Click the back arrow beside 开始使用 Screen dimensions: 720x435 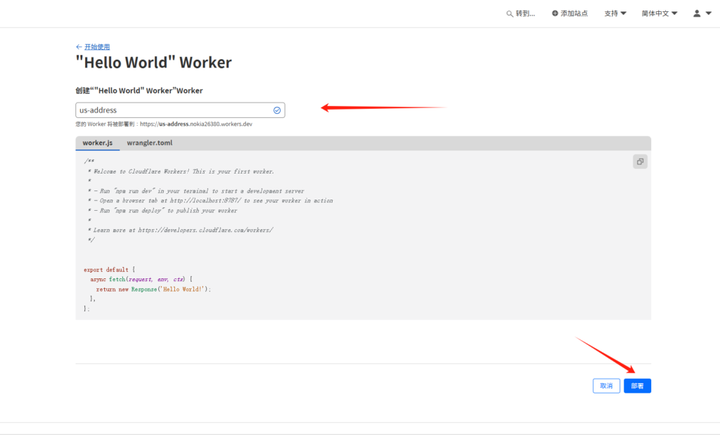point(79,47)
